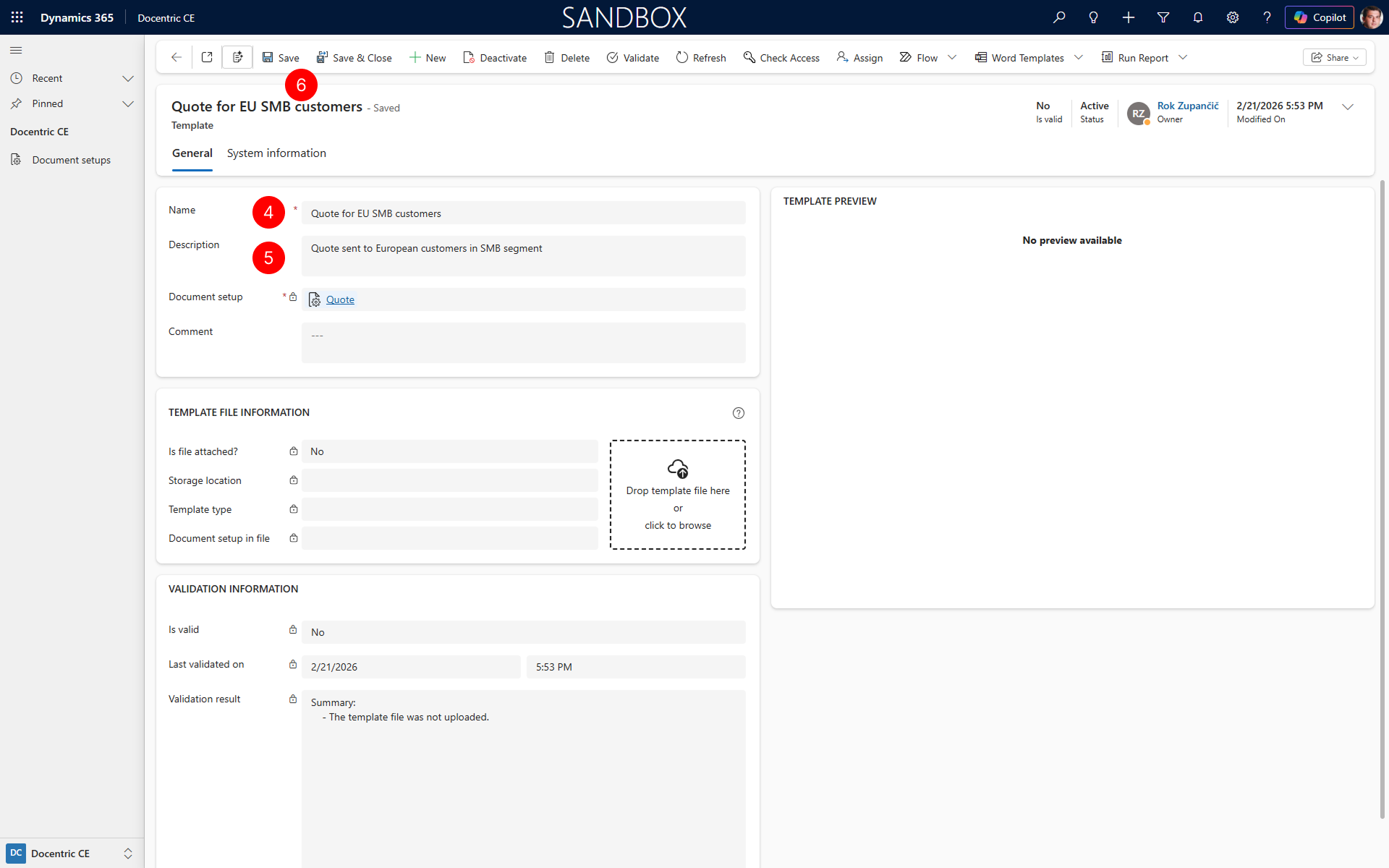Click Save & Close

point(354,57)
